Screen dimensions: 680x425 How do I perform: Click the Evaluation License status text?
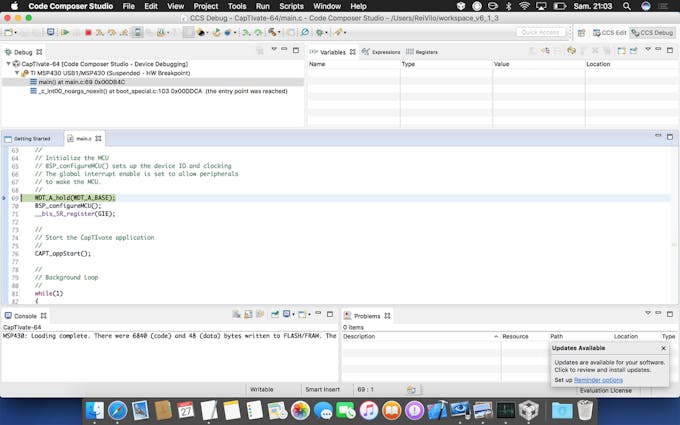click(605, 390)
